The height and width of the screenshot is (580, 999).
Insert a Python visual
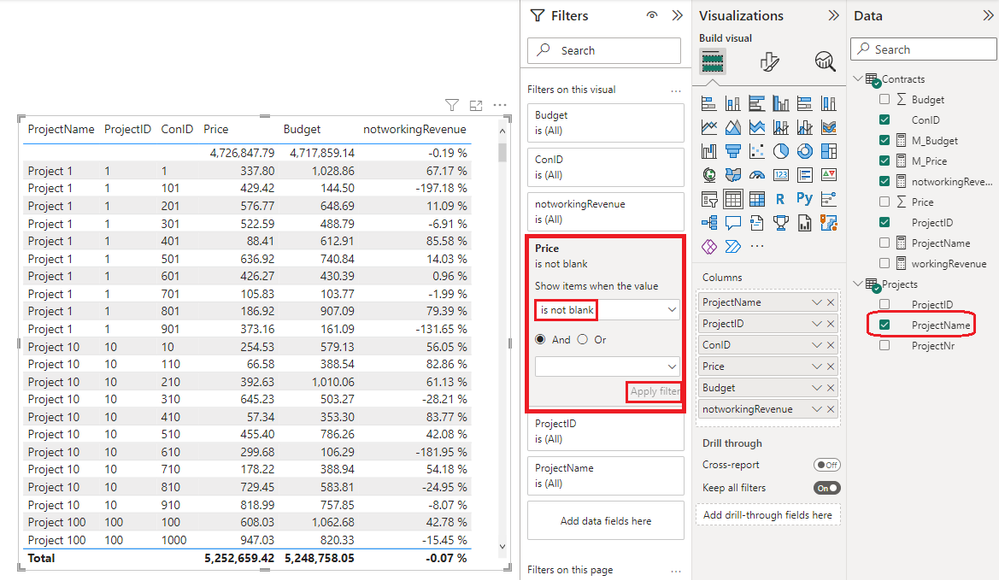[x=805, y=199]
